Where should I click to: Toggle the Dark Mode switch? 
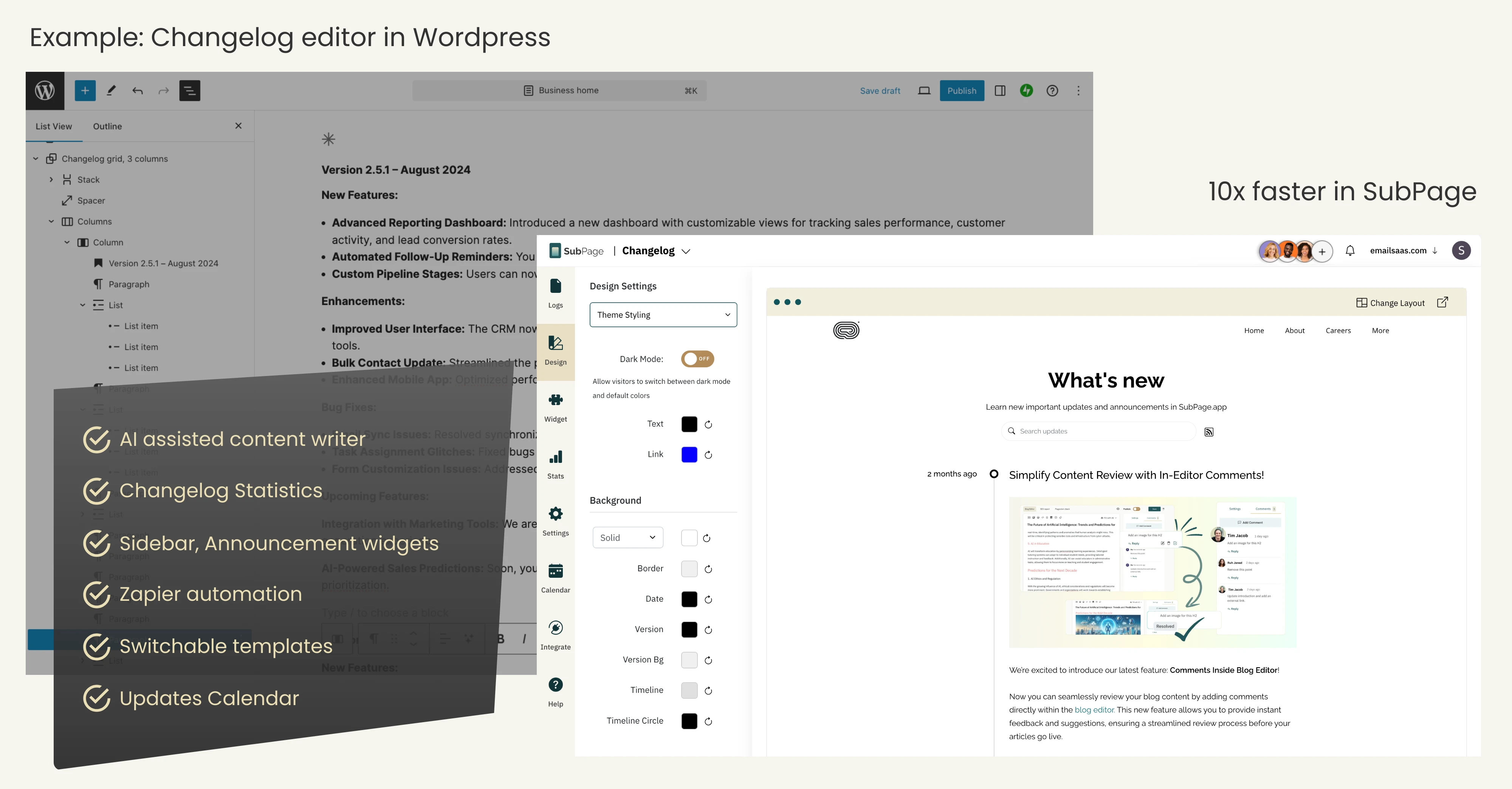tap(697, 359)
